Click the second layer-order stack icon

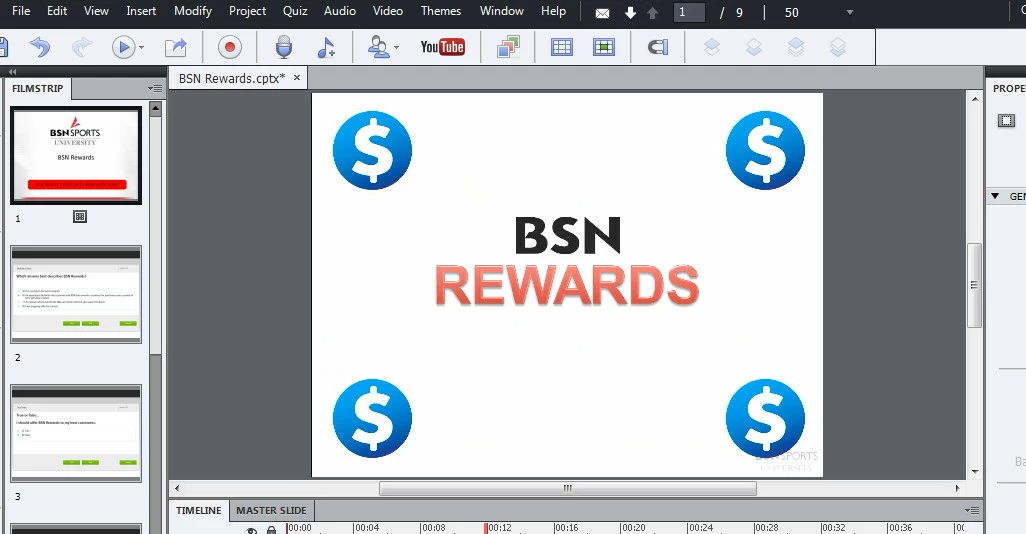[754, 47]
